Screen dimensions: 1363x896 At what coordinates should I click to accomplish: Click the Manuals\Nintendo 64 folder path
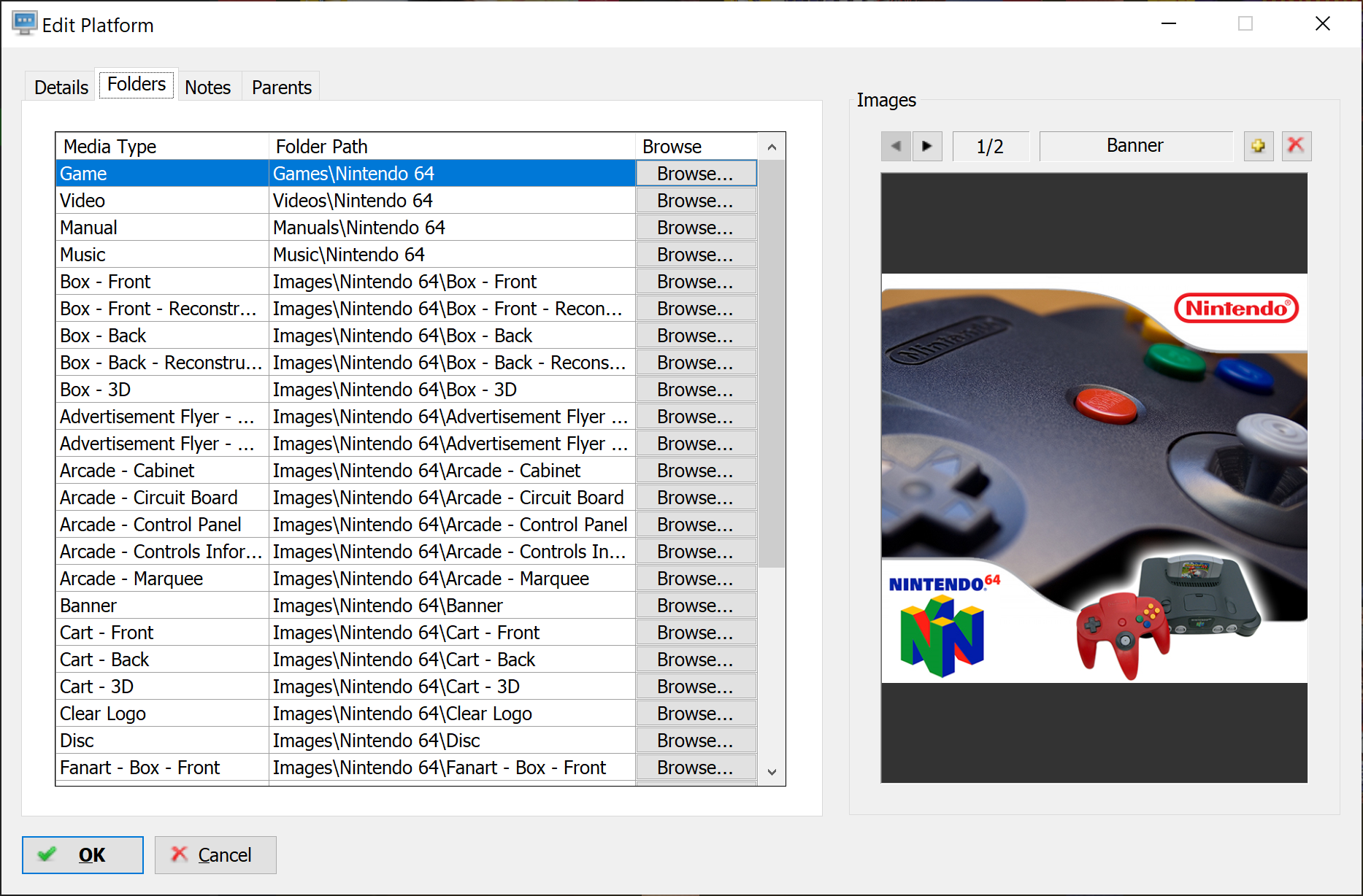coord(453,228)
